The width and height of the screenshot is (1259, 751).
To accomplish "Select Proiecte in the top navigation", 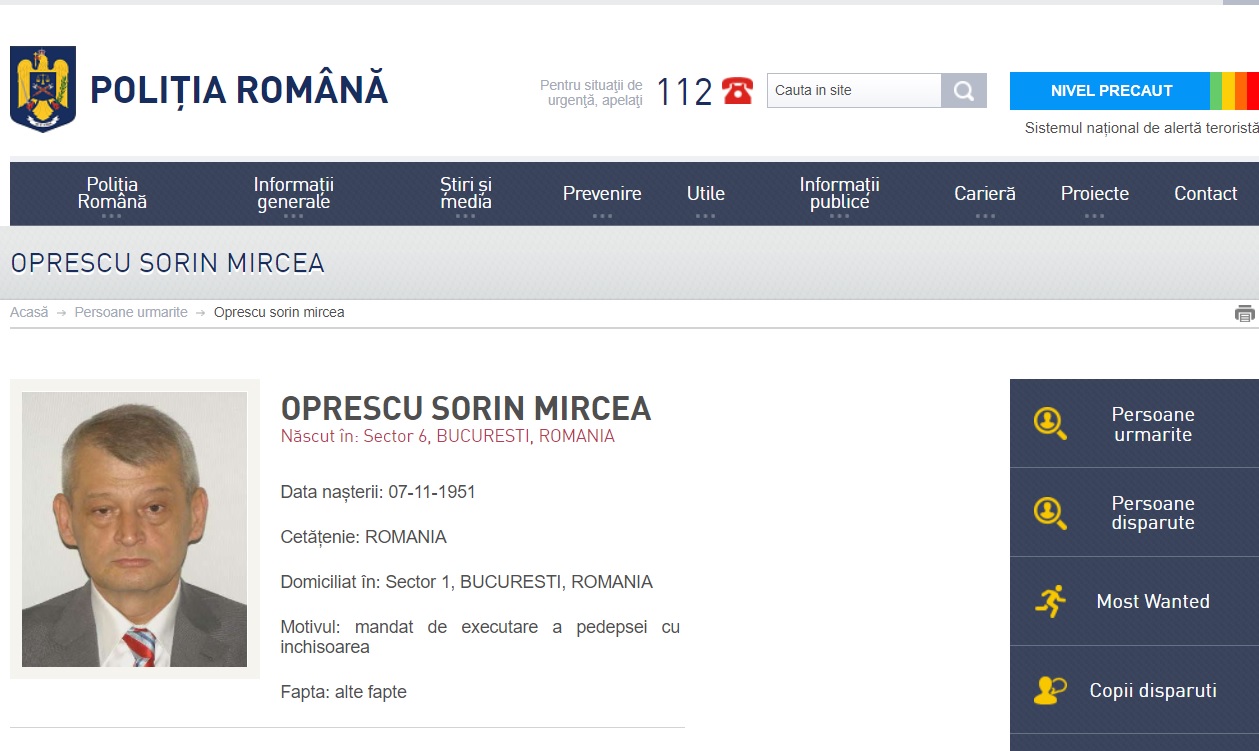I will tap(1094, 193).
